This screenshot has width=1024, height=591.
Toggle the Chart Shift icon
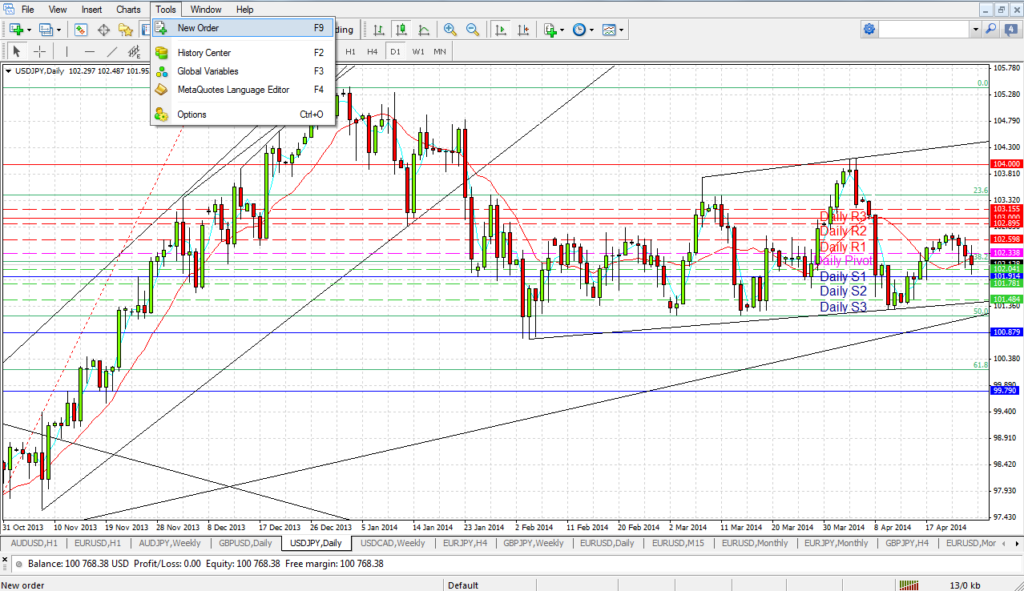523,29
